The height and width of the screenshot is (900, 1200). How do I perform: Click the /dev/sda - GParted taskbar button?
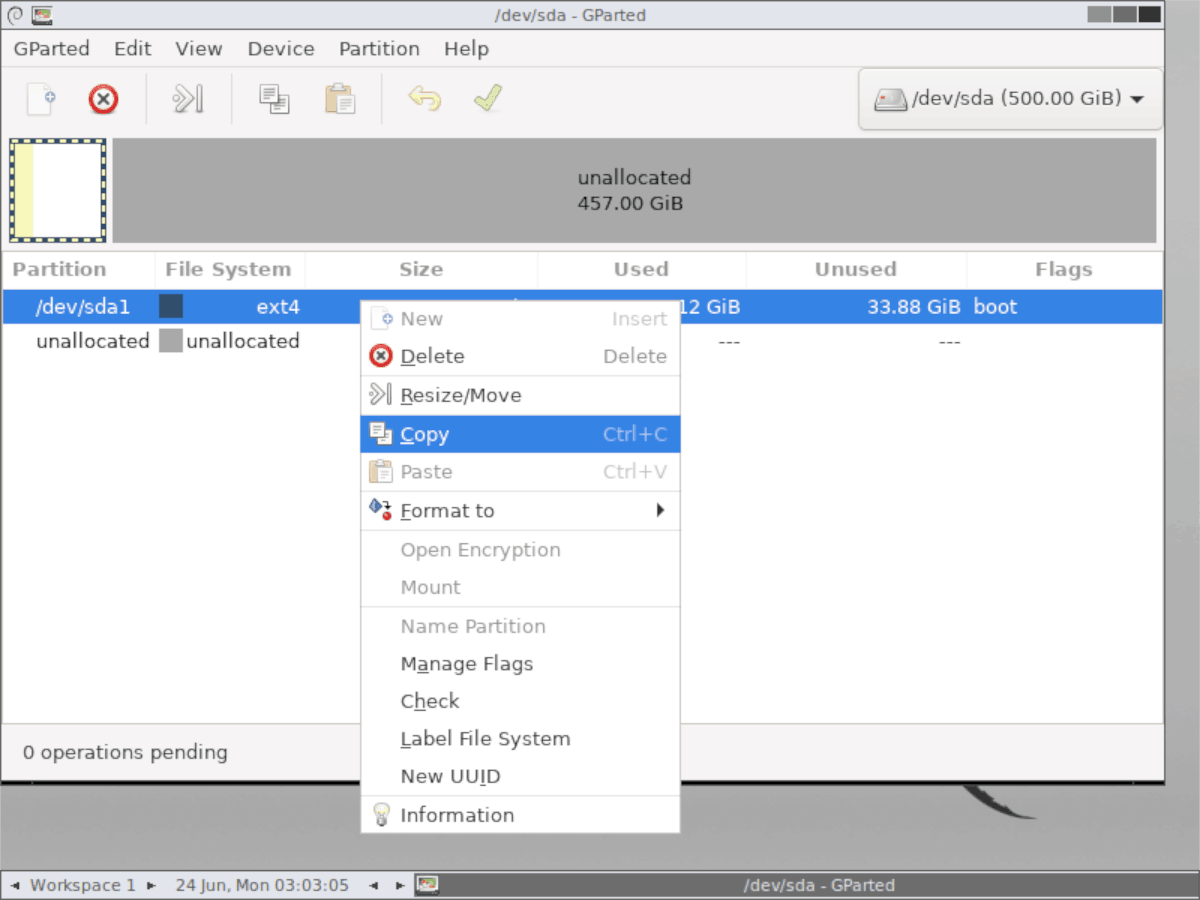click(x=820, y=885)
